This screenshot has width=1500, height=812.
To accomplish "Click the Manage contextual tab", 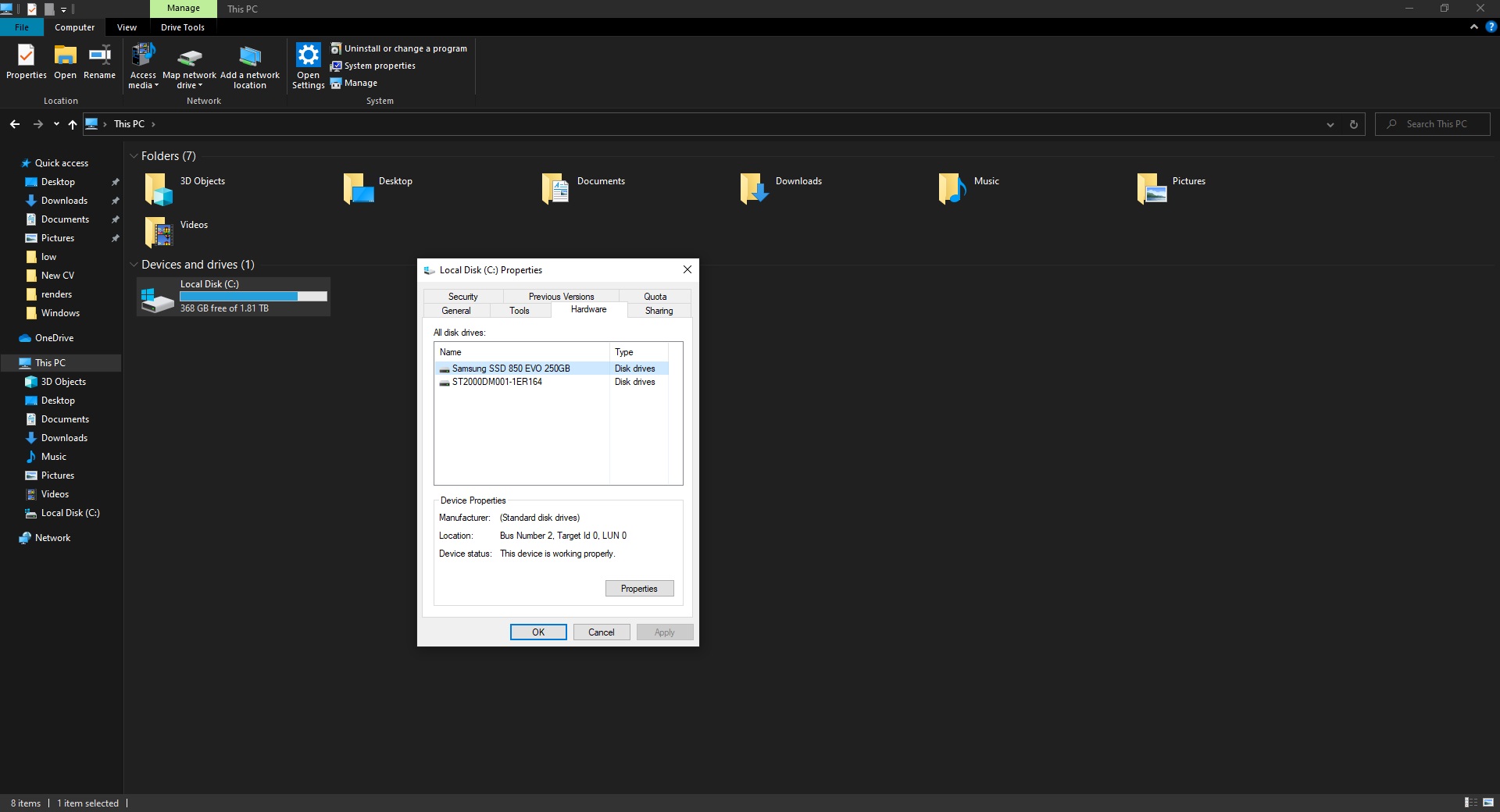I will click(x=184, y=9).
